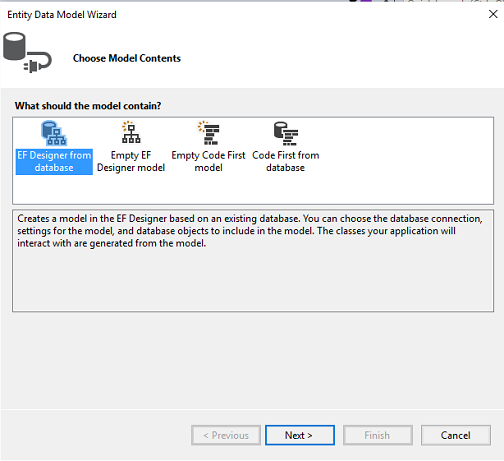Click the 'Code First from database' text label

point(286,161)
